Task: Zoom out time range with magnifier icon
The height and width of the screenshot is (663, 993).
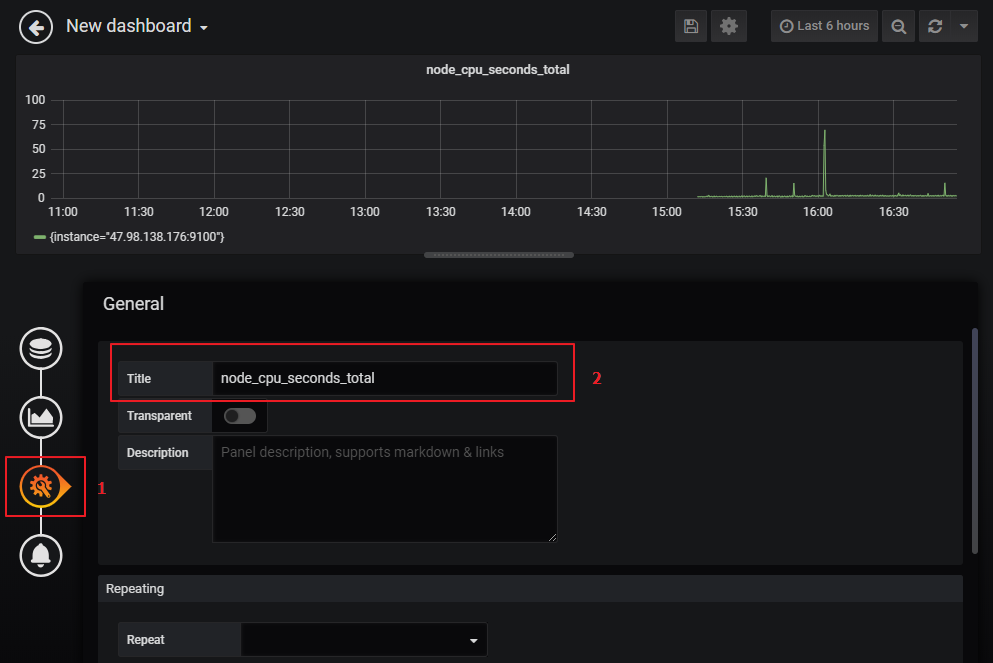Action: [x=899, y=26]
